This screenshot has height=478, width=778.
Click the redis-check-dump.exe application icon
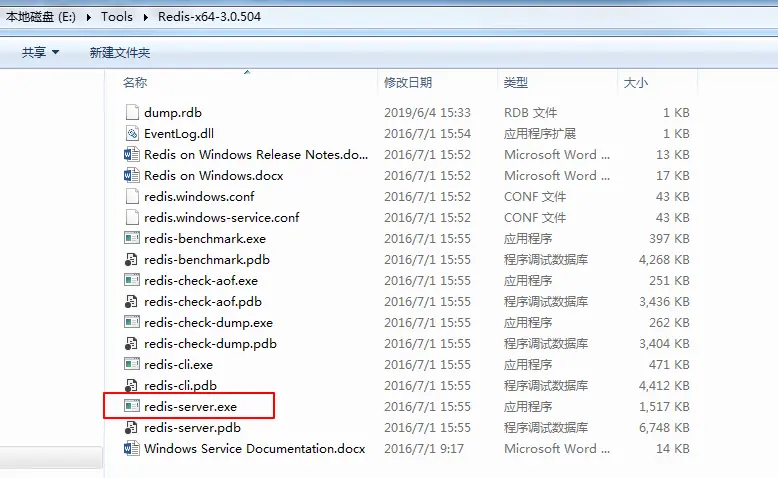(x=132, y=323)
